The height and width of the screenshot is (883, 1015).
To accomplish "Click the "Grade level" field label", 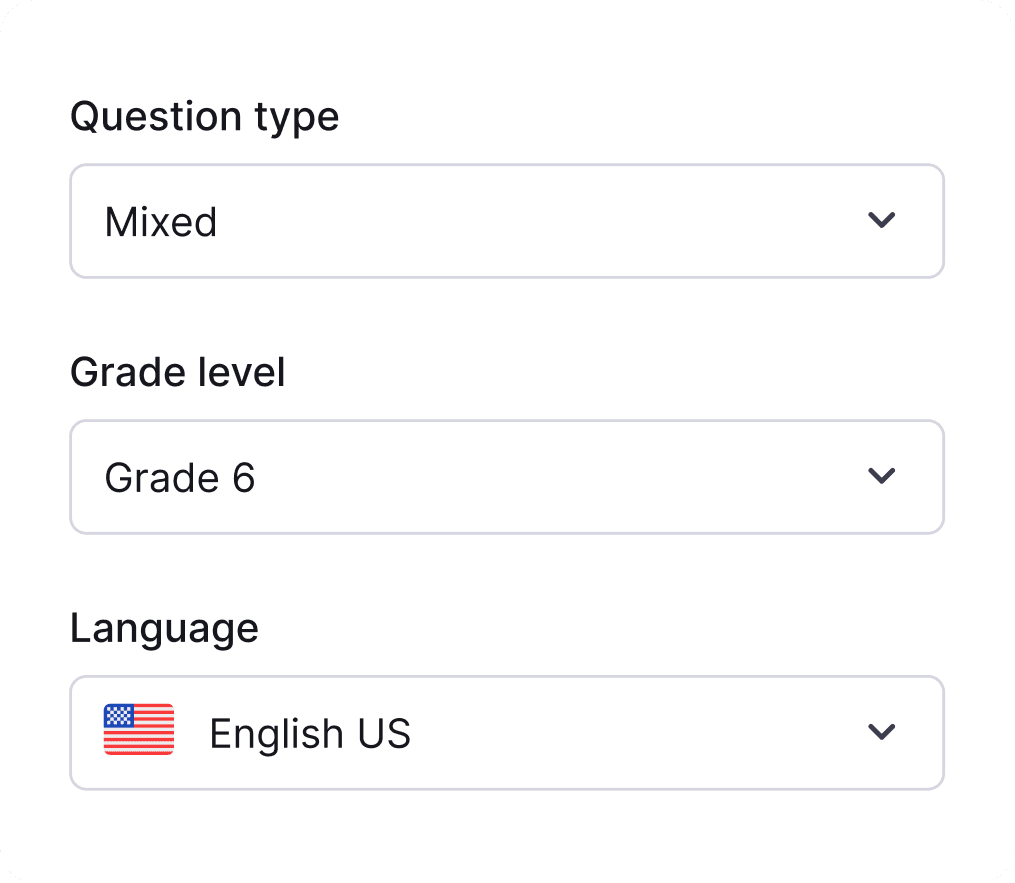I will click(178, 373).
